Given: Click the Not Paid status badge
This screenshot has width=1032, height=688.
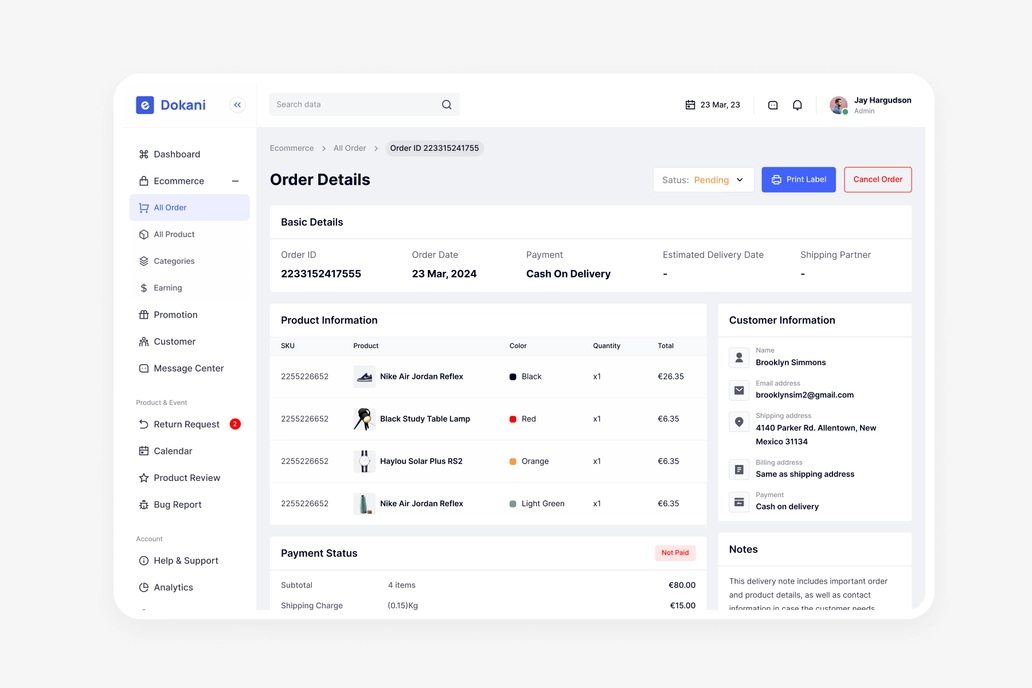Looking at the screenshot, I should [675, 553].
